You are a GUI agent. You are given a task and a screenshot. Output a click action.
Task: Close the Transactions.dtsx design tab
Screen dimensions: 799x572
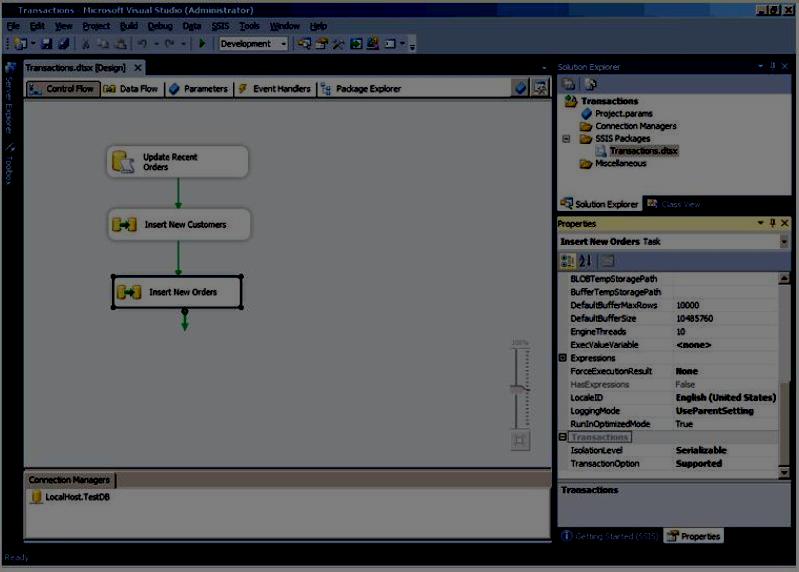point(138,68)
